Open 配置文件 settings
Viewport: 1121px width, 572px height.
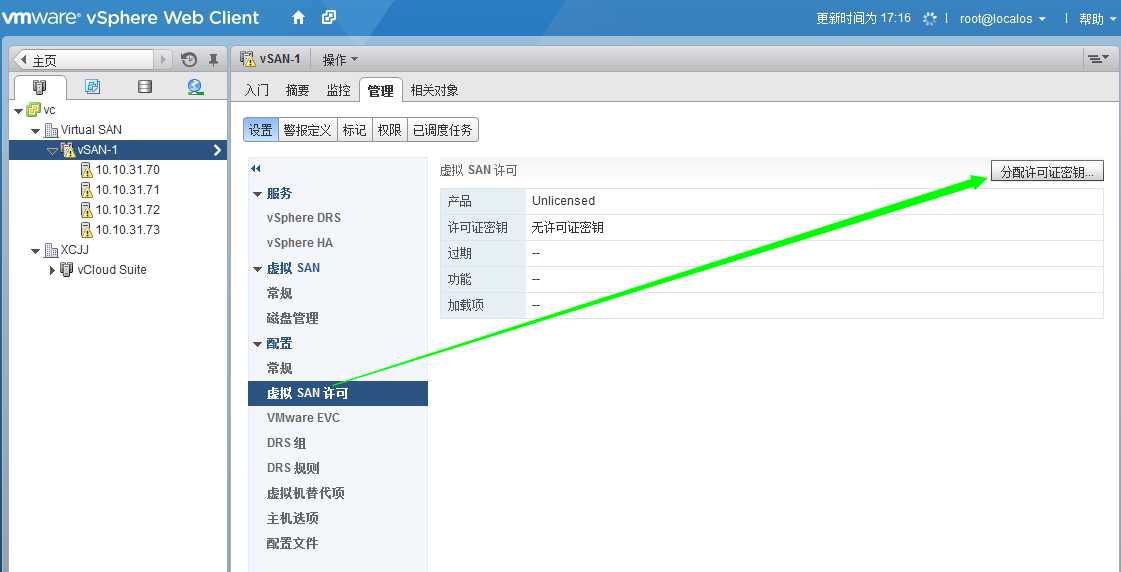[x=292, y=543]
